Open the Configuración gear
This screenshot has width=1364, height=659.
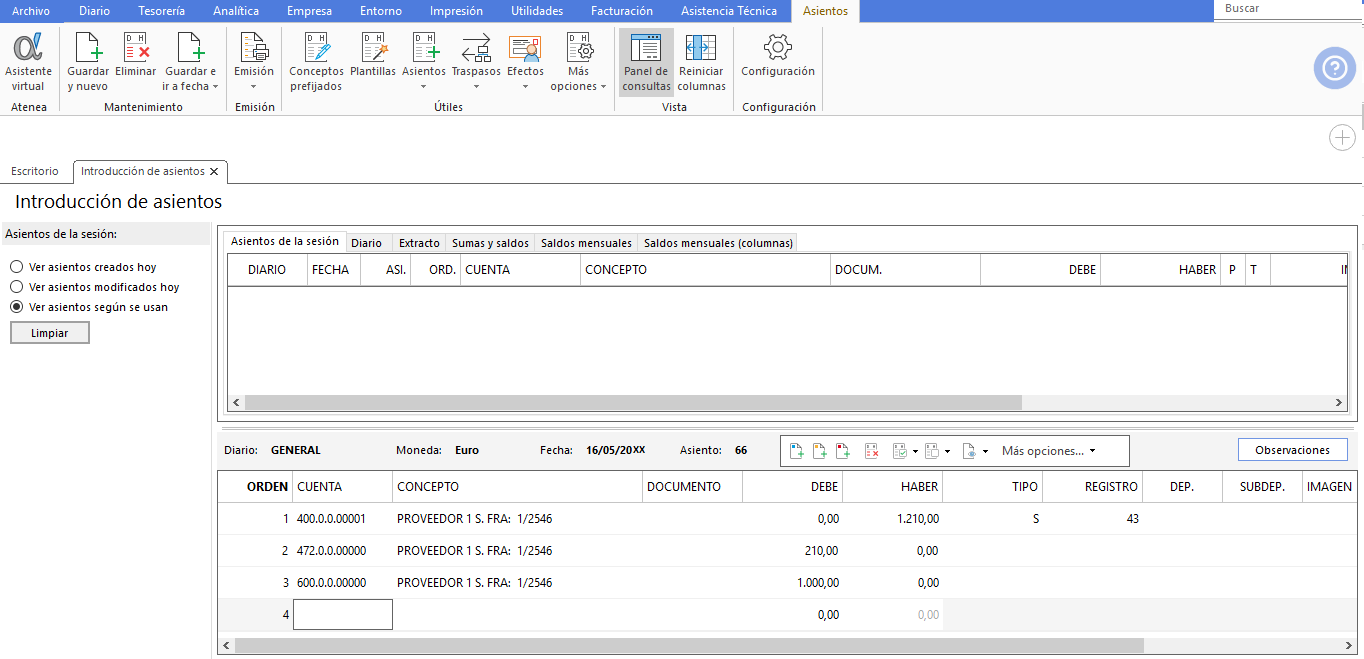(778, 47)
